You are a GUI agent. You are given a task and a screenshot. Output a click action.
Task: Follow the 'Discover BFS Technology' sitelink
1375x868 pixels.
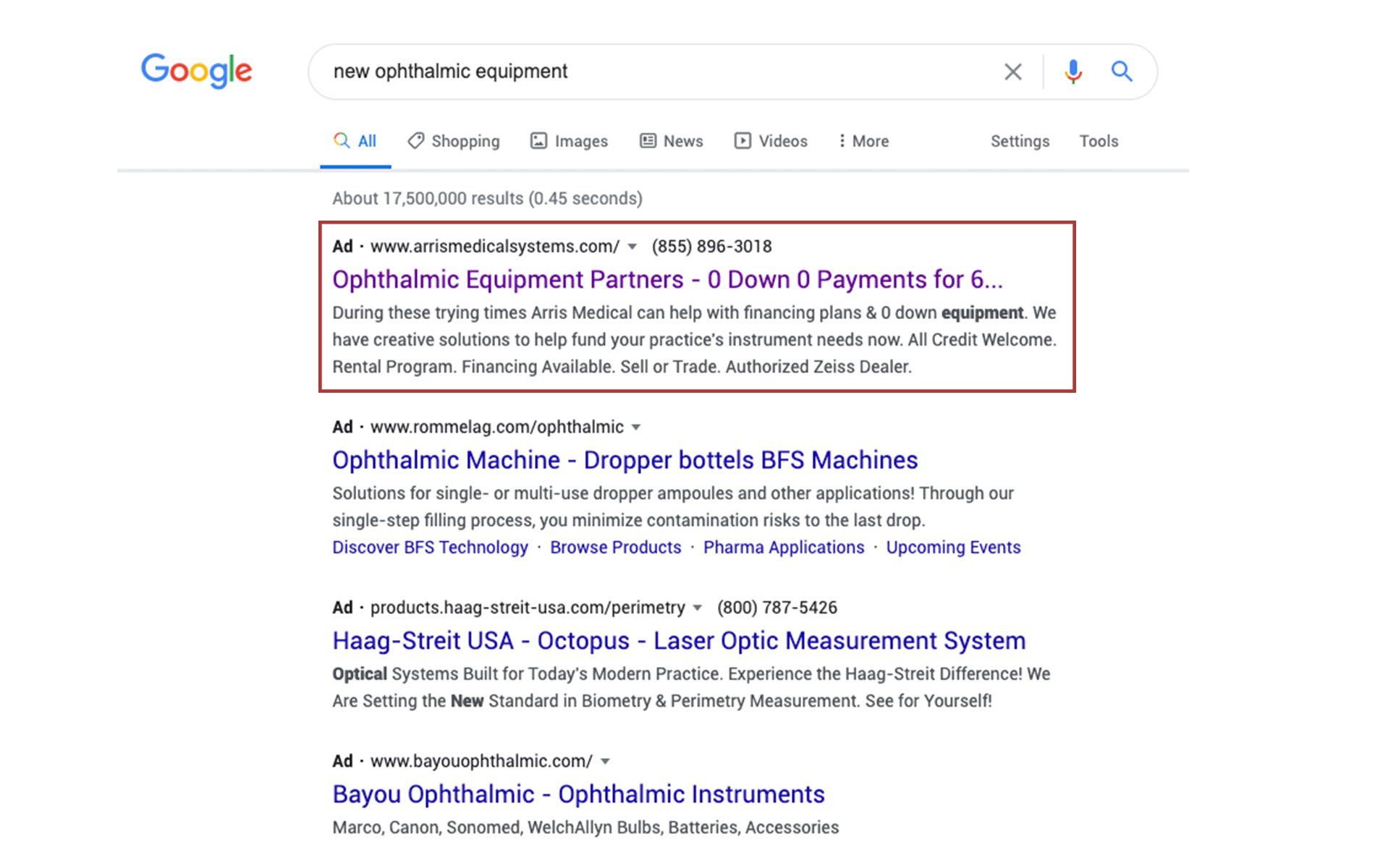pyautogui.click(x=430, y=548)
